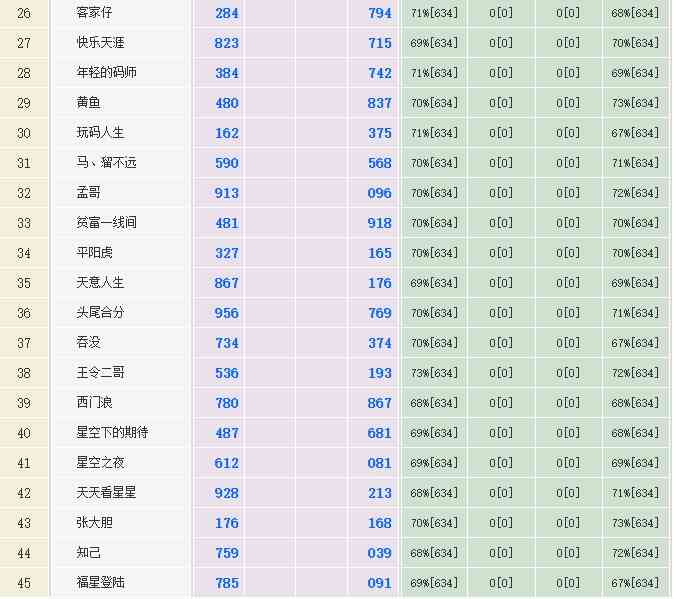Click the 73%[634] cell in 王令二哥 row

pos(434,373)
